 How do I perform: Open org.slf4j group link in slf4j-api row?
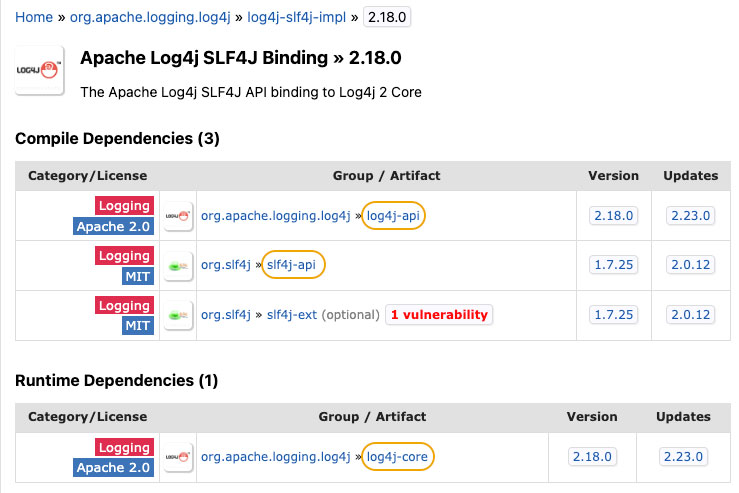click(226, 265)
